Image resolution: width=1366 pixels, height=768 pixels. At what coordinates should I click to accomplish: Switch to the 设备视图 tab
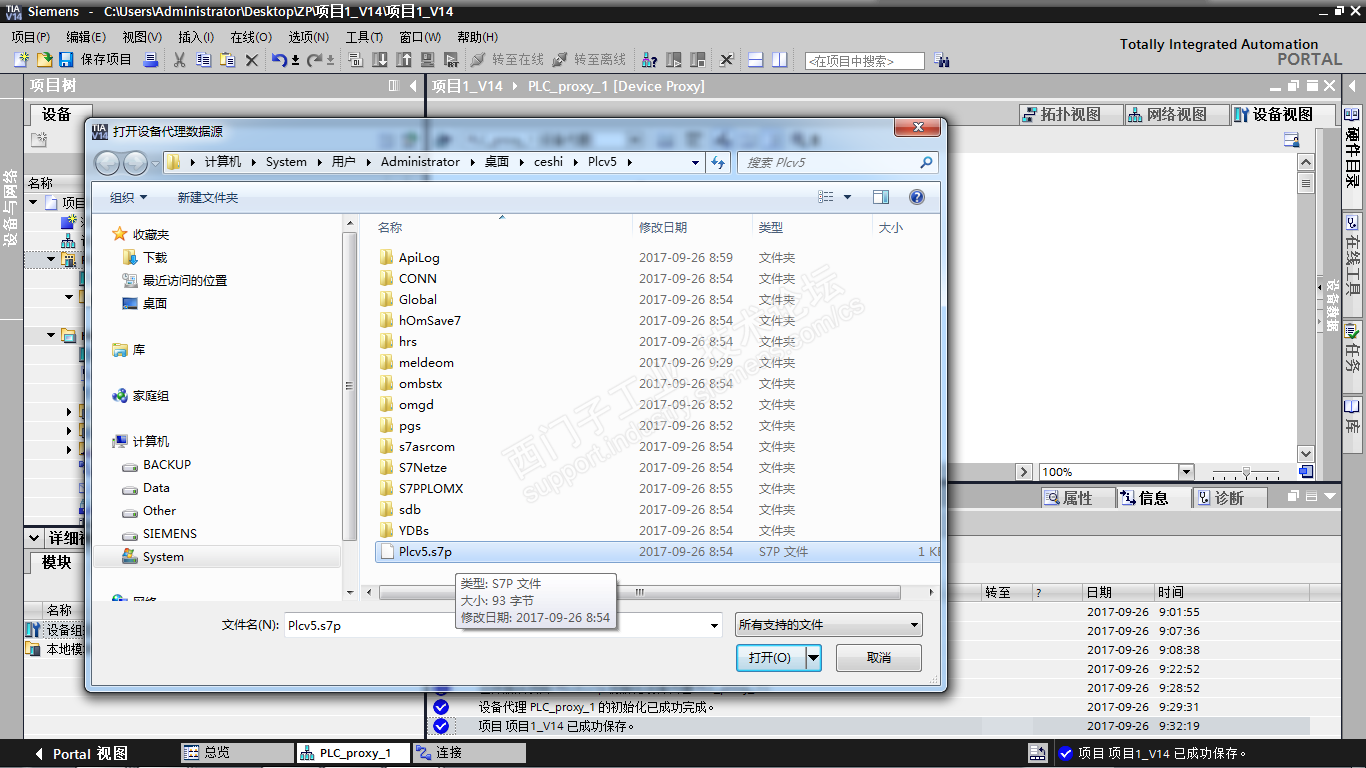pyautogui.click(x=1283, y=114)
